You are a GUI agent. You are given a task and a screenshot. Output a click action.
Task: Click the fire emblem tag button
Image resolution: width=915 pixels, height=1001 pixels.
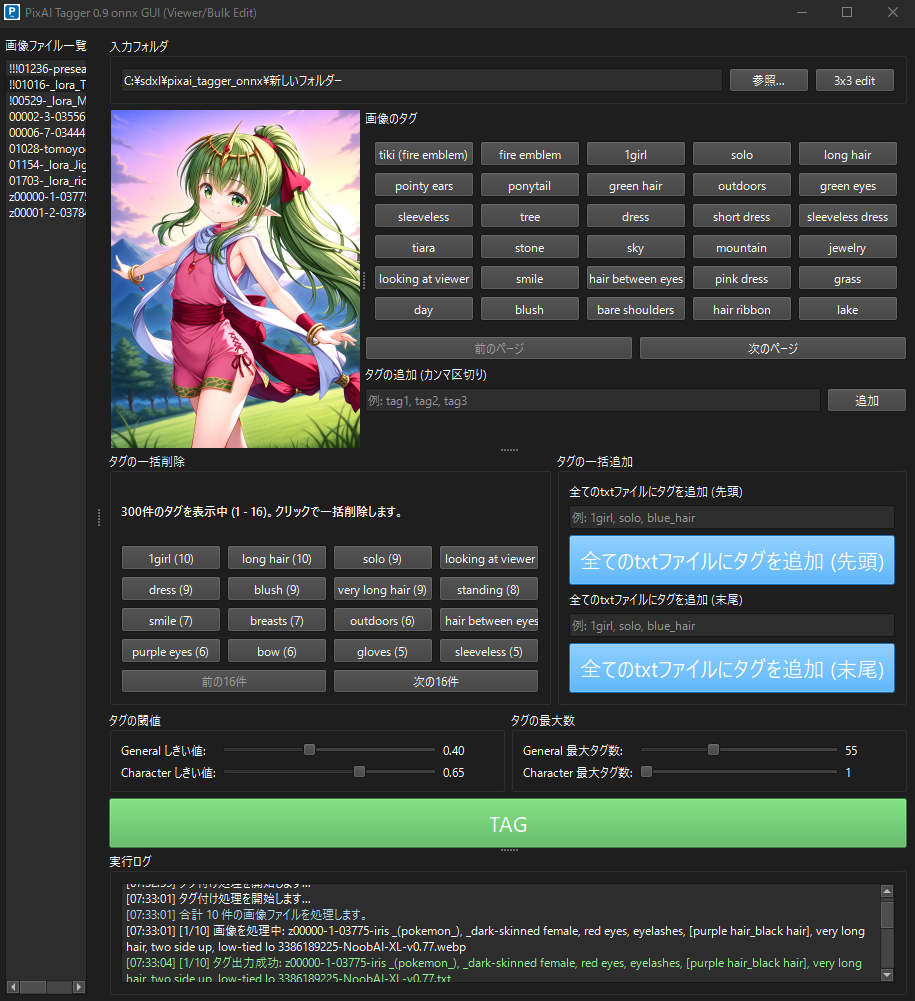(530, 154)
